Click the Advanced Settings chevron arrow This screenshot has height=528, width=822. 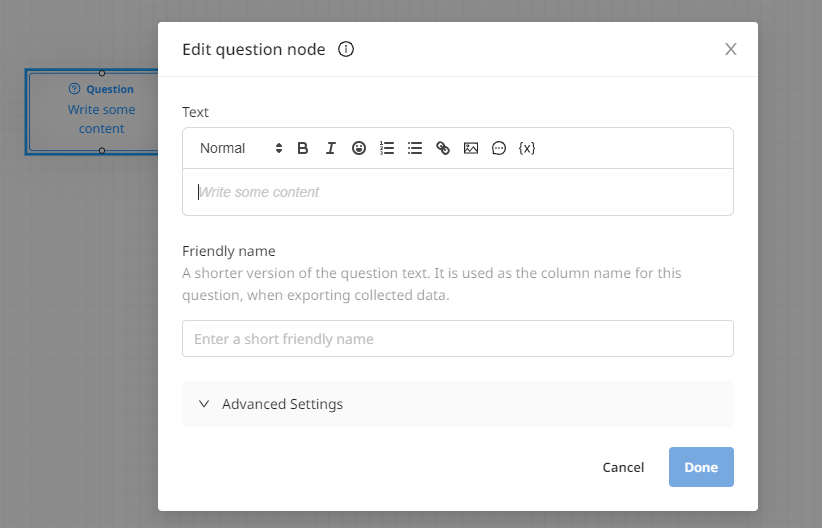pyautogui.click(x=204, y=404)
